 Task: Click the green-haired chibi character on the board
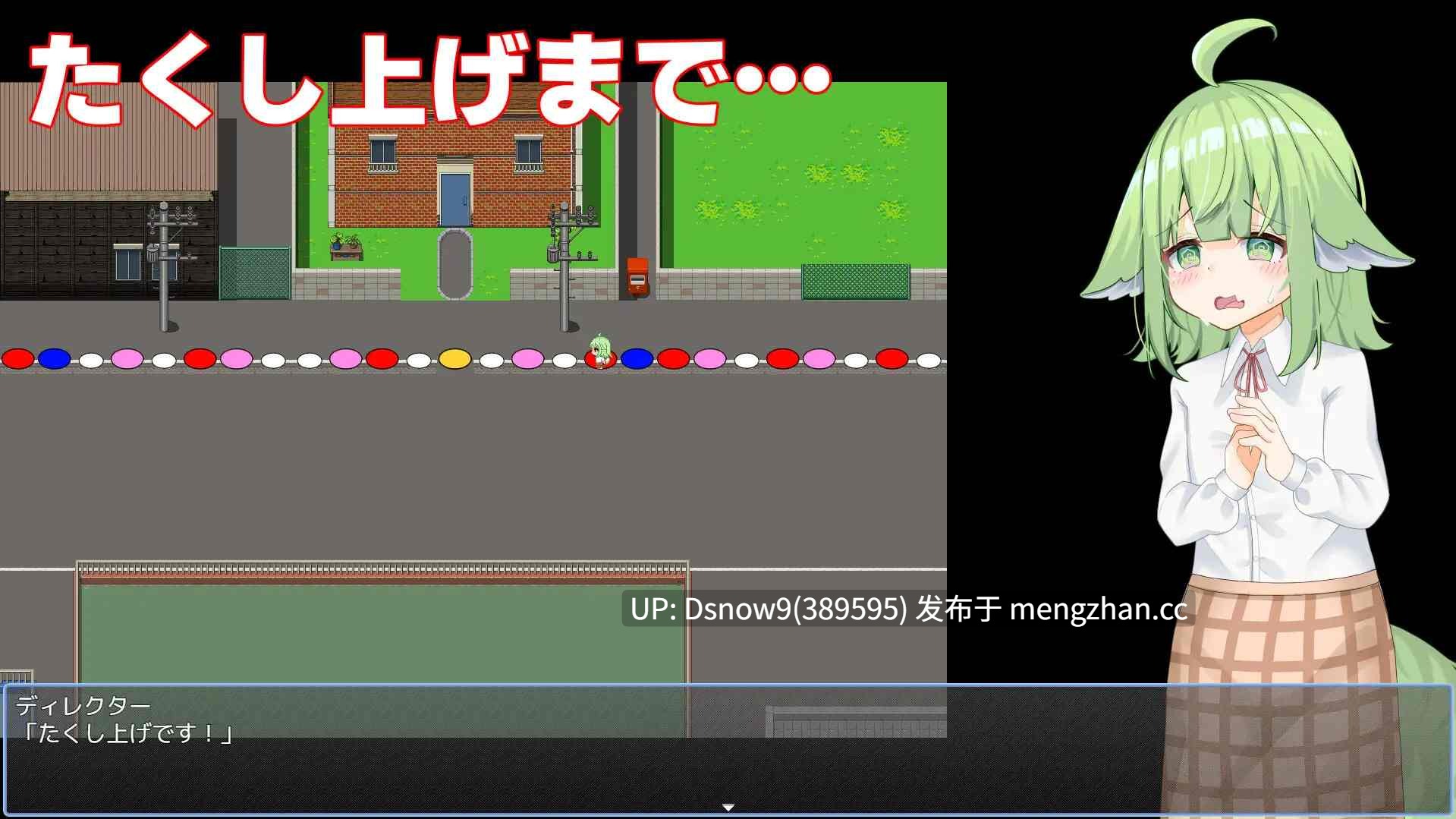599,351
